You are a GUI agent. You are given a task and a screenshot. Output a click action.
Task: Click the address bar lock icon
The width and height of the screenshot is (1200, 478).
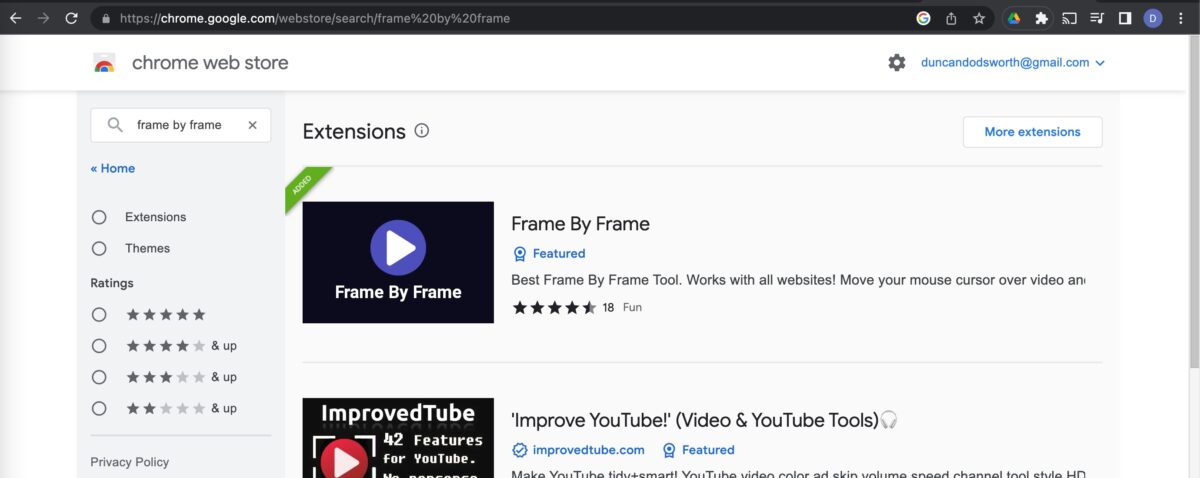[106, 18]
